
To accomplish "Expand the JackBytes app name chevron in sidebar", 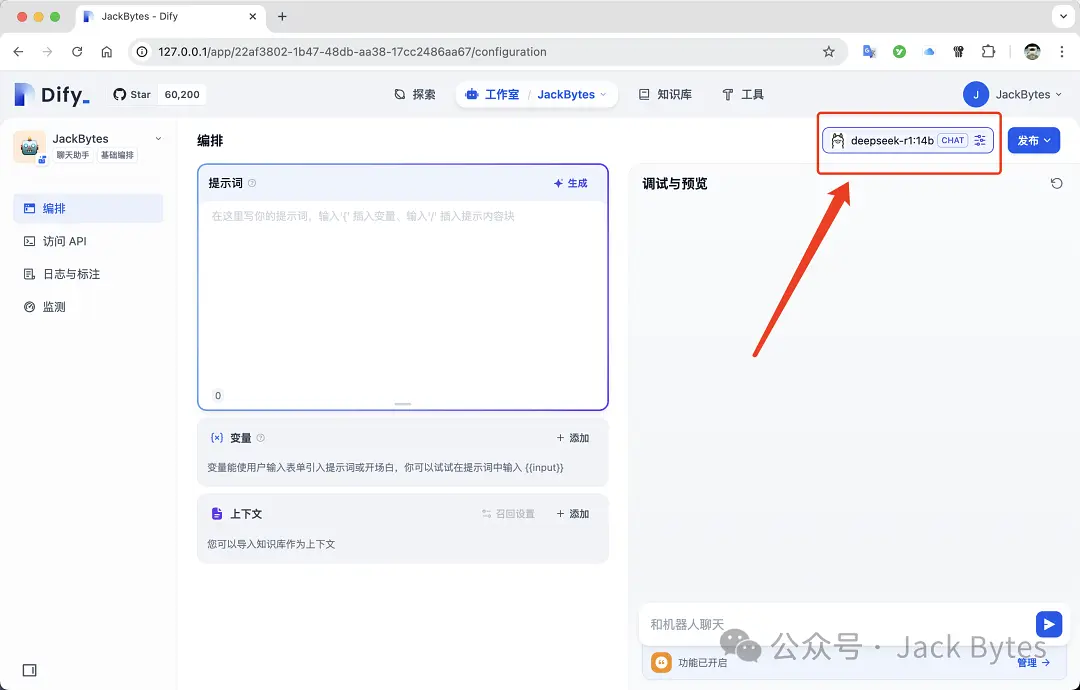I will tap(158, 138).
